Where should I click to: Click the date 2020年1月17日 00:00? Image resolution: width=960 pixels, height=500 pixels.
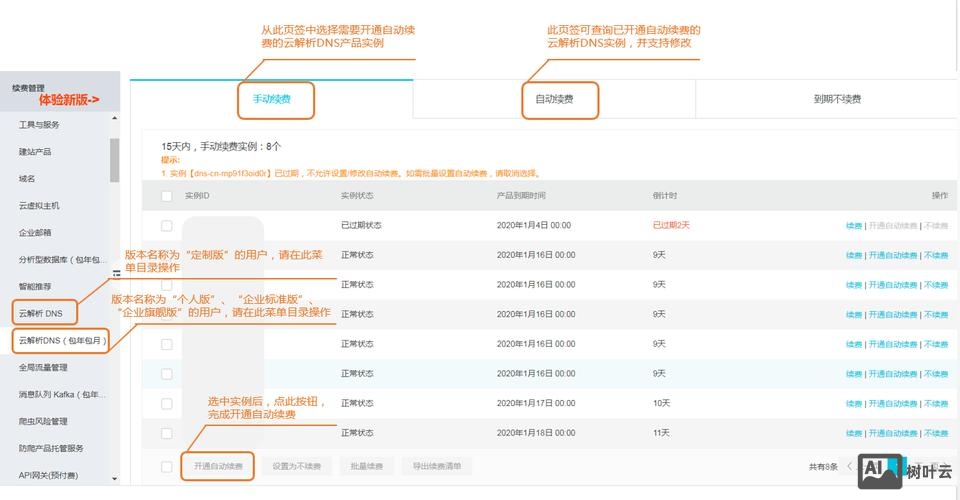click(536, 403)
